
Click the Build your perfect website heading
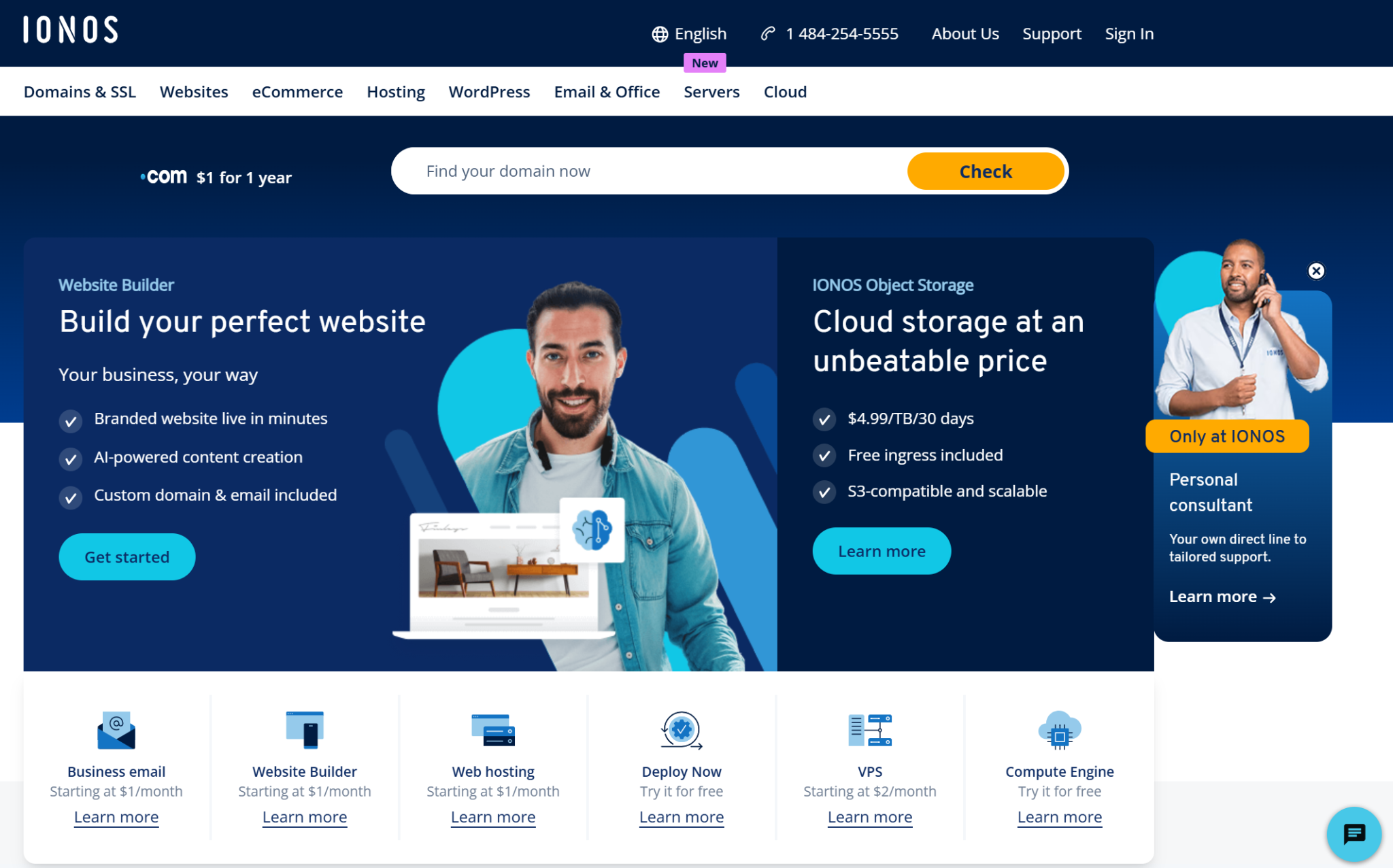tap(242, 321)
